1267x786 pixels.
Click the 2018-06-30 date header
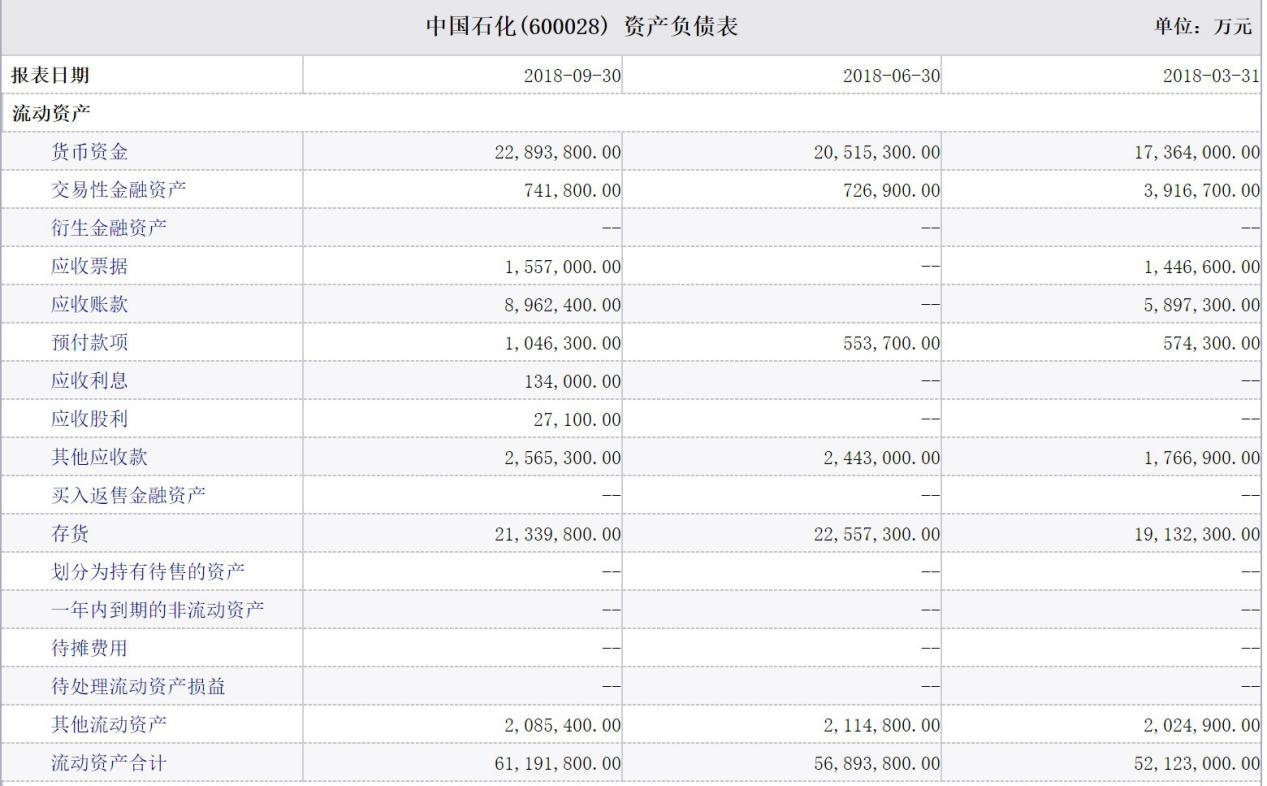891,76
